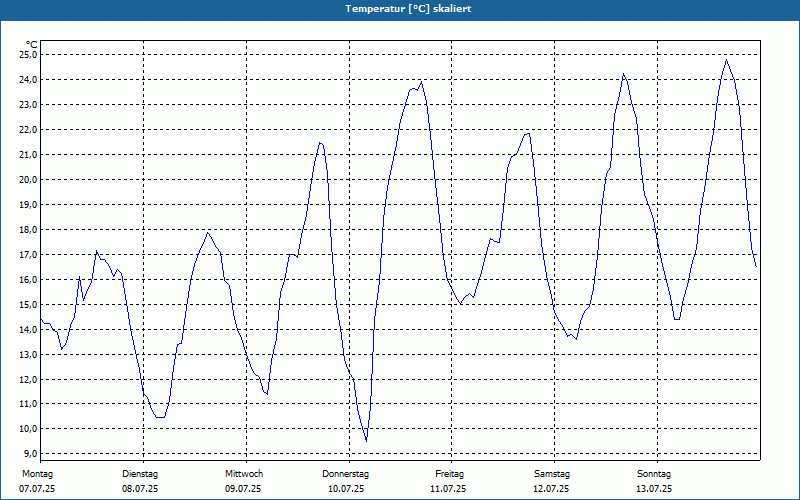Select the 24,0 y-axis value
Image resolution: width=800 pixels, height=500 pixels.
[28, 80]
